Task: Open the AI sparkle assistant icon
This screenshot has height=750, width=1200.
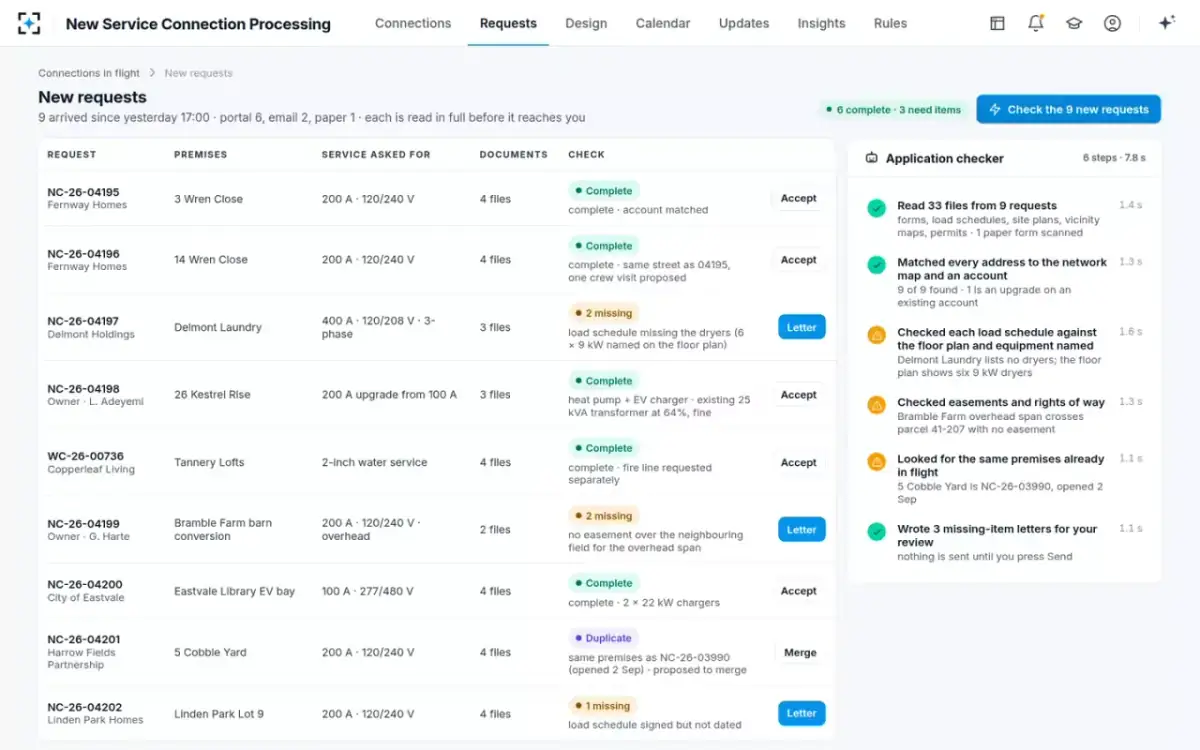Action: (x=1166, y=23)
